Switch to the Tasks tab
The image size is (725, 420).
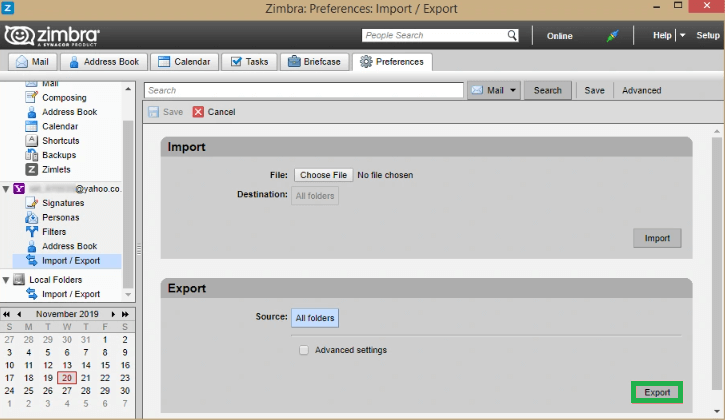pyautogui.click(x=249, y=62)
